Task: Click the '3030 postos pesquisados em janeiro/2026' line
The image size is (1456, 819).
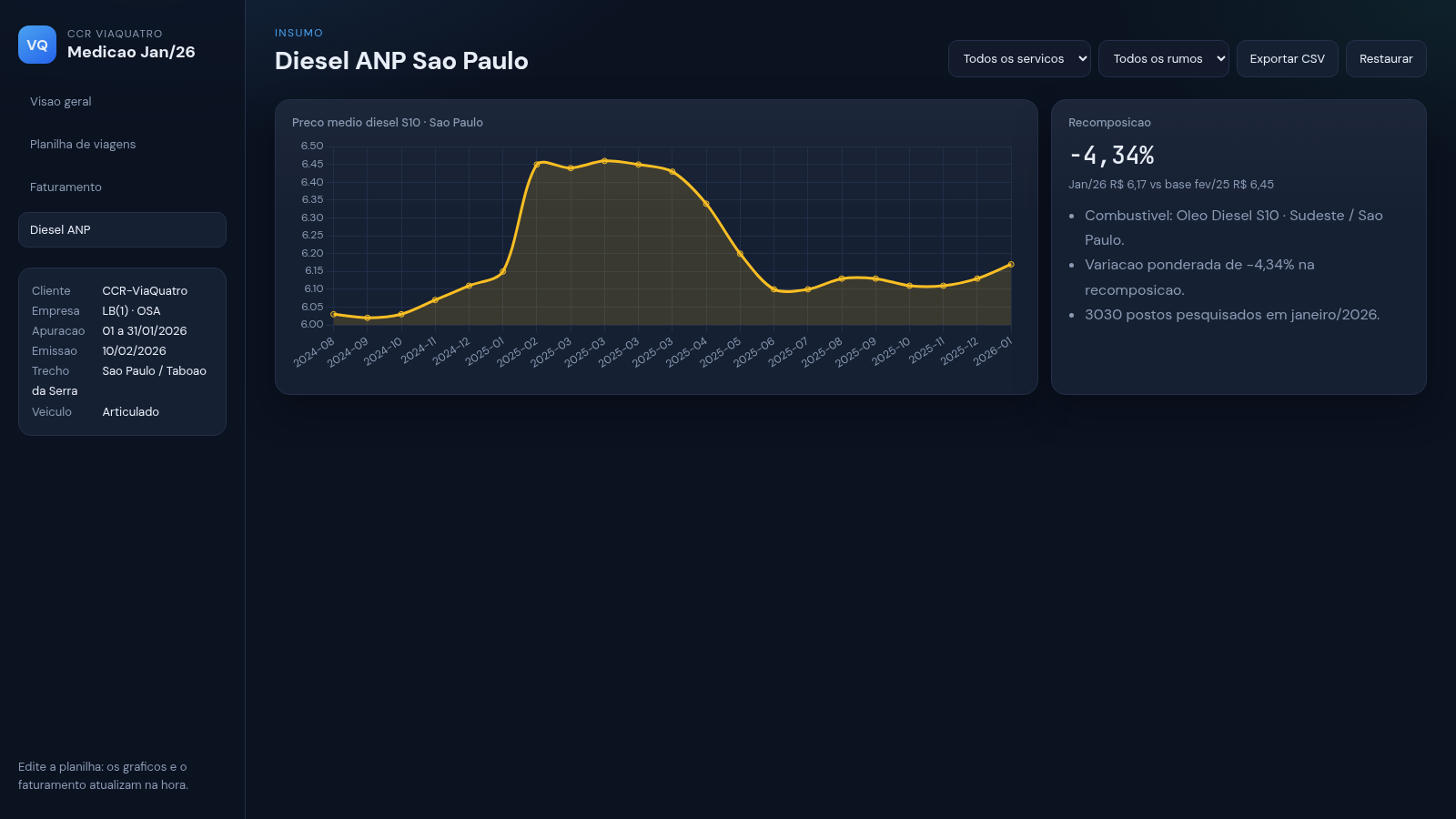Action: tap(1232, 315)
